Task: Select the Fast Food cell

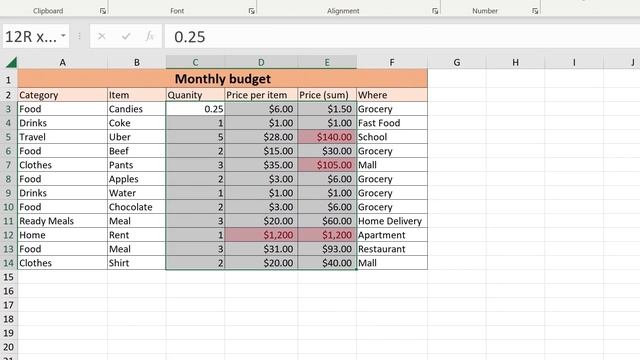Action: point(392,123)
